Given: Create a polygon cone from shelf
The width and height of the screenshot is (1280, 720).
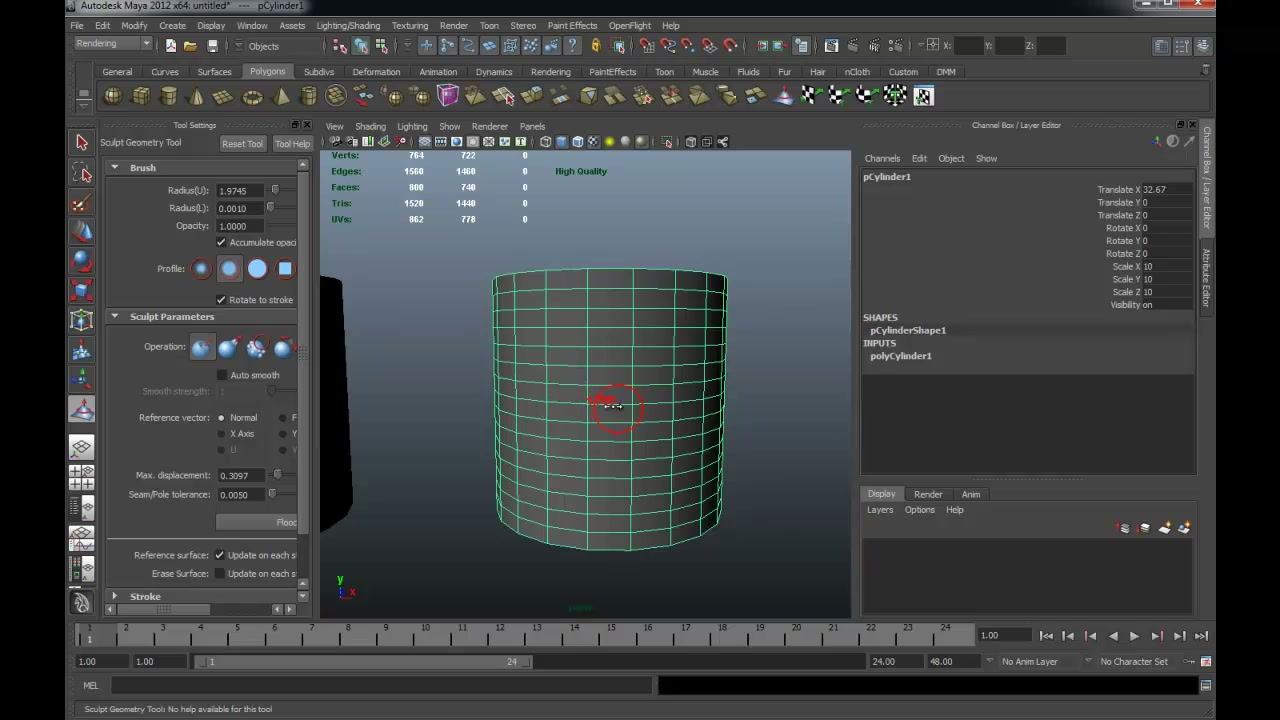Looking at the screenshot, I should click(x=196, y=96).
